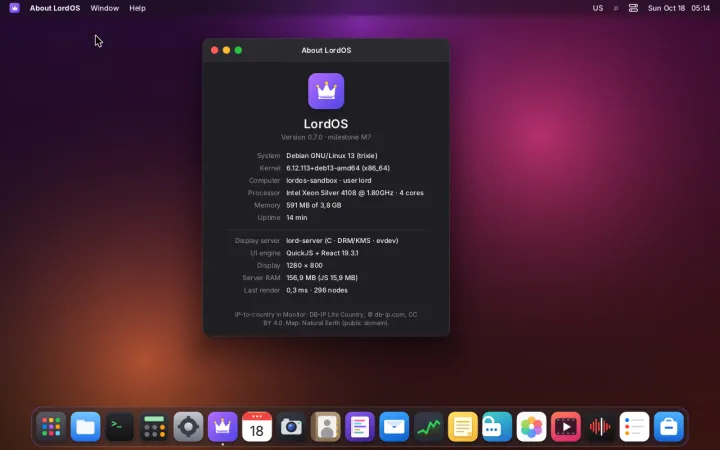Open the Window menu
Screen dimensions: 720x450
point(105,8)
